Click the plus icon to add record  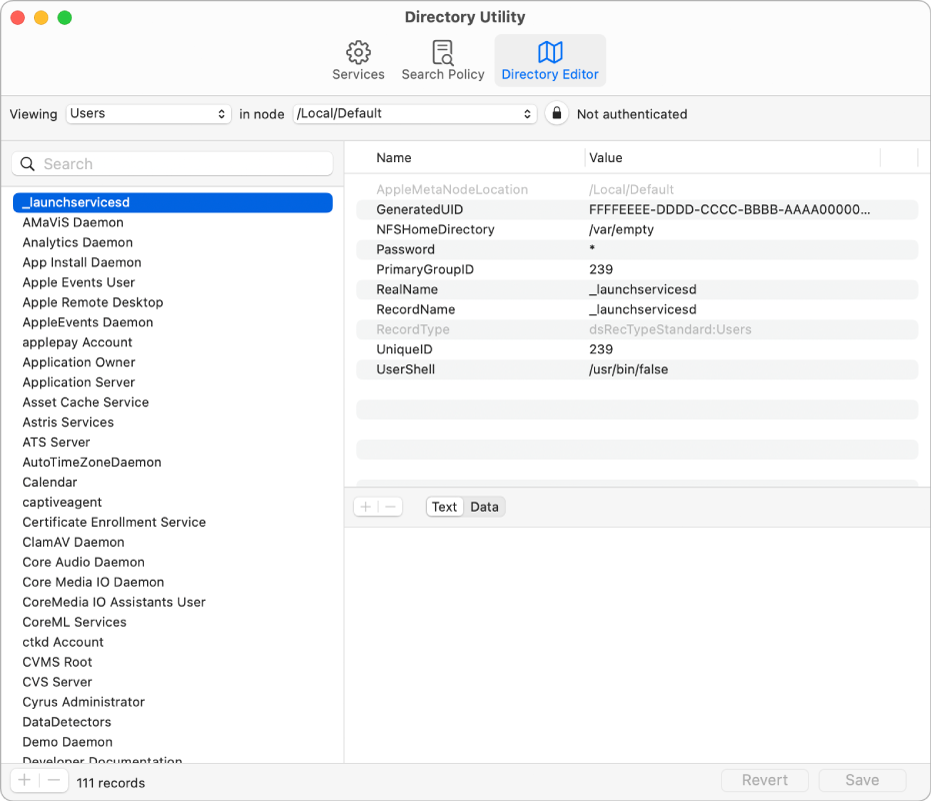(25, 782)
